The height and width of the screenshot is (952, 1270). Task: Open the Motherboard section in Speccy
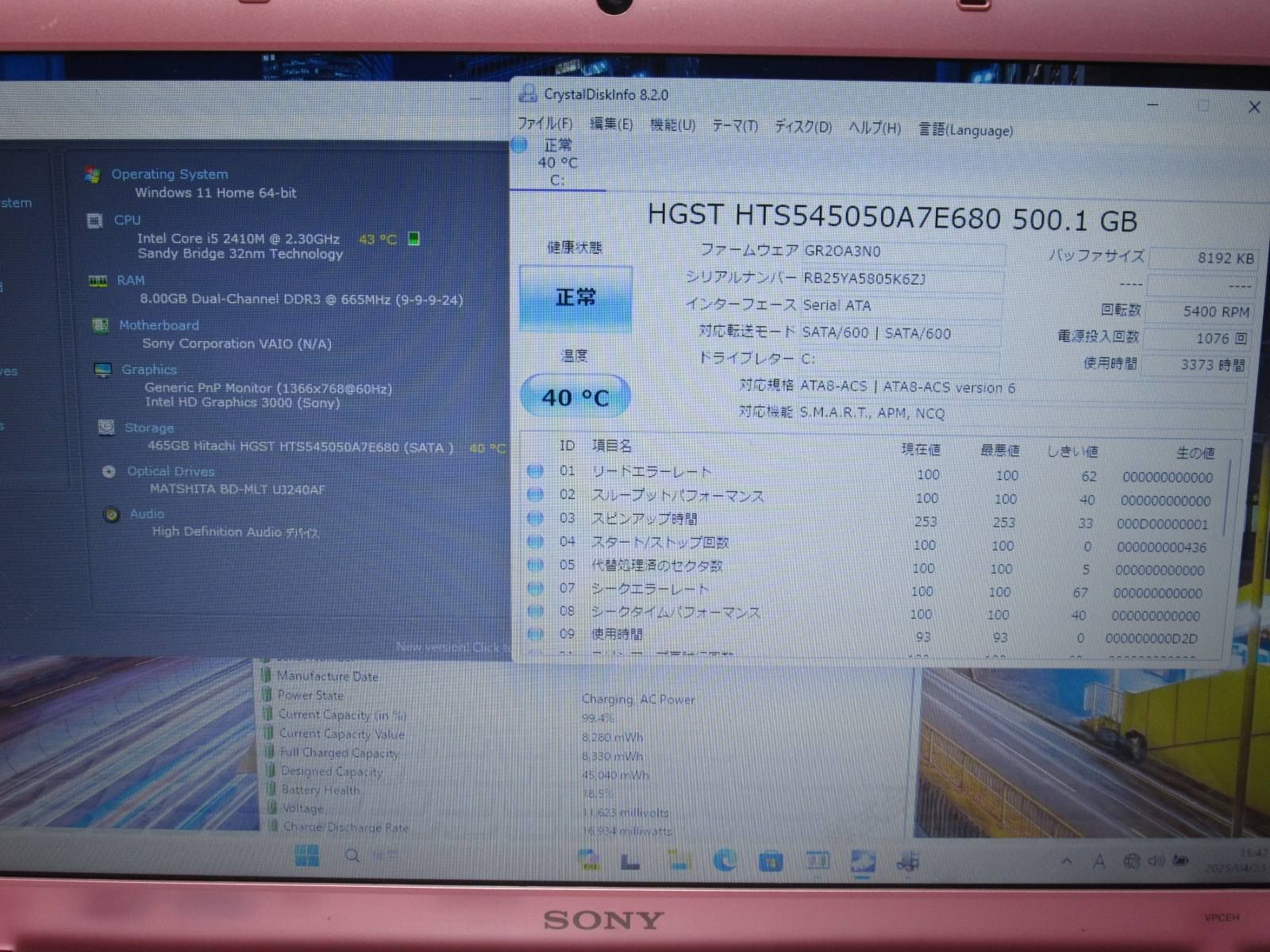[159, 325]
